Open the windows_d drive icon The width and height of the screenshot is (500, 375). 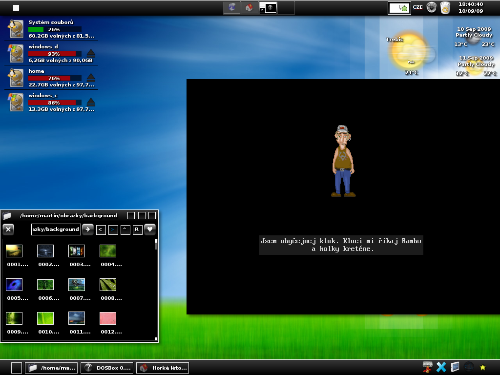16,53
